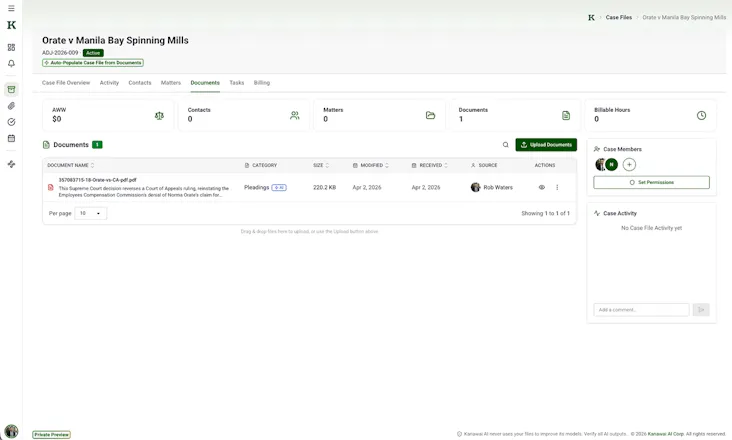Click the Kanawai K logo in sidebar
This screenshot has width=732, height=440.
pos(11,25)
